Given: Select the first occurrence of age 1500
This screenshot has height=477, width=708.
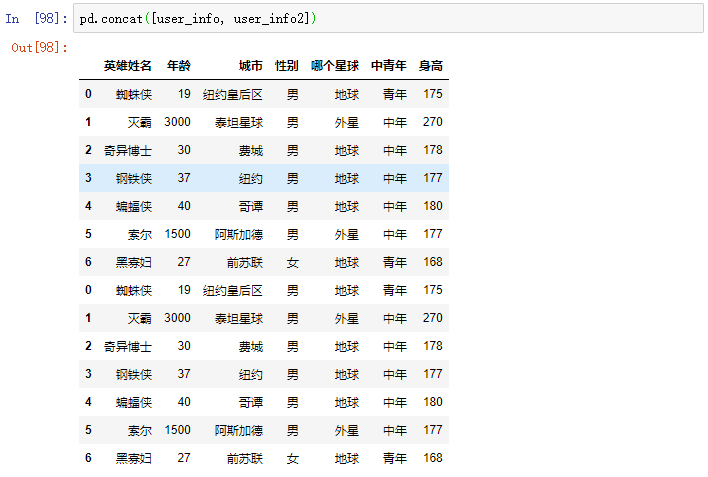Looking at the screenshot, I should 177,234.
